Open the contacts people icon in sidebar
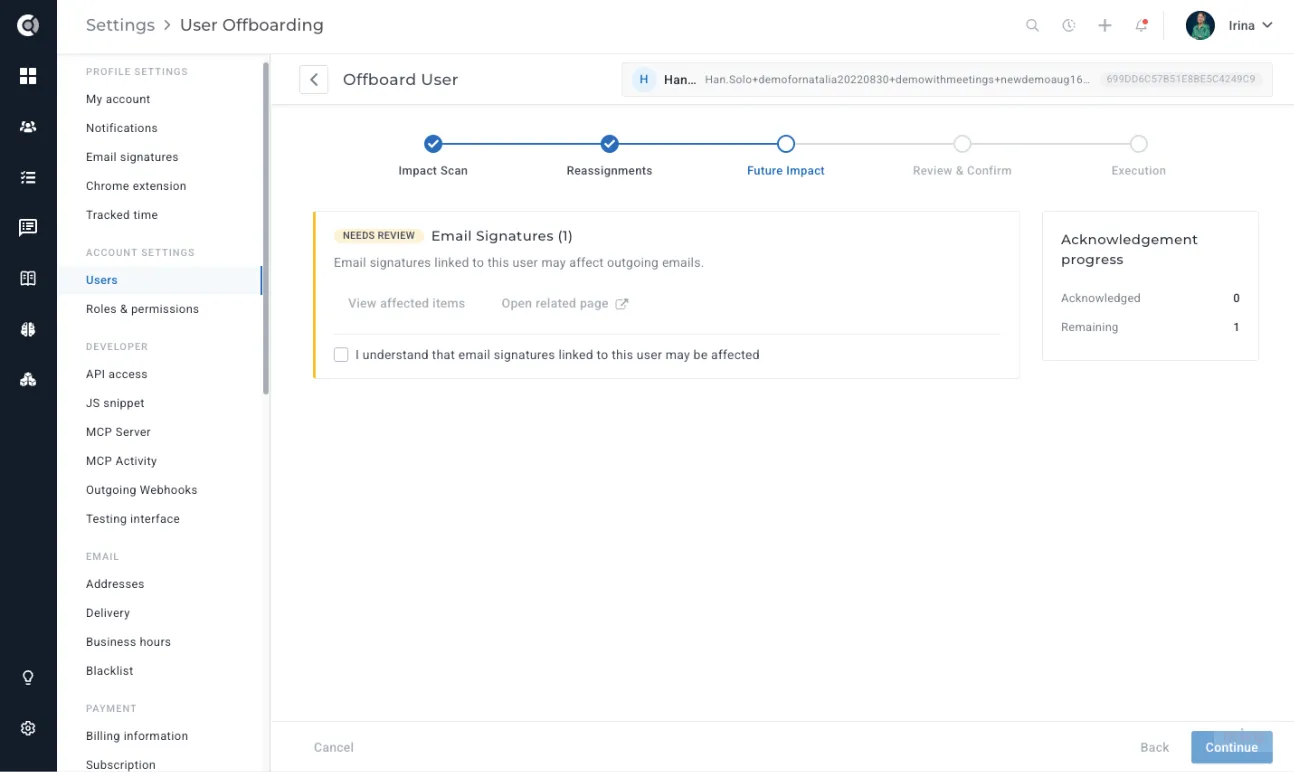 click(x=28, y=127)
